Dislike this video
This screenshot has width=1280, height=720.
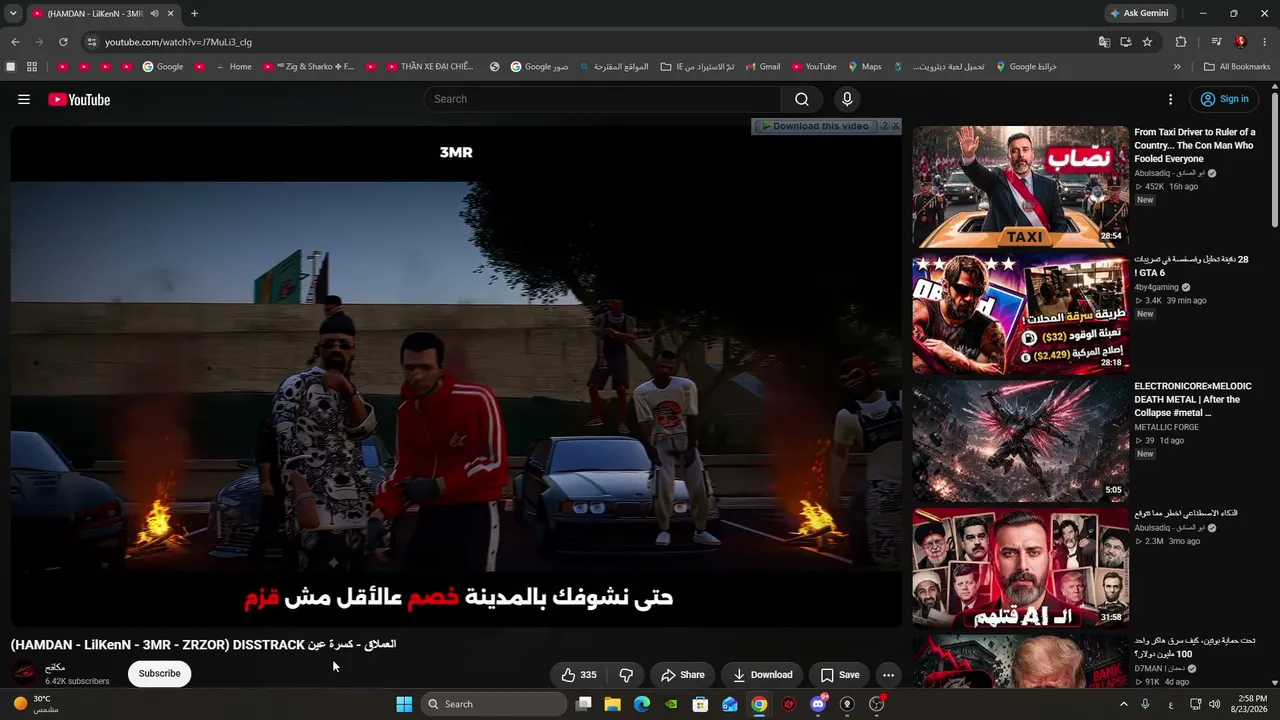626,675
